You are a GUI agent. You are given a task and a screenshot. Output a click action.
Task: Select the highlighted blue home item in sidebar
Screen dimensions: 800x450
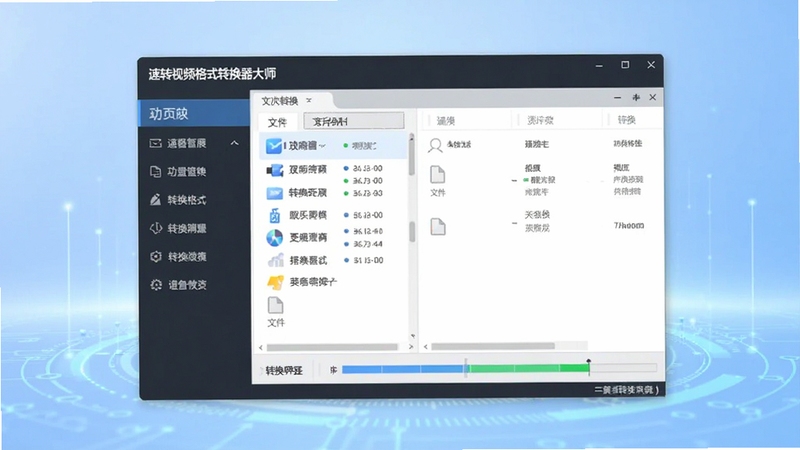[x=194, y=113]
